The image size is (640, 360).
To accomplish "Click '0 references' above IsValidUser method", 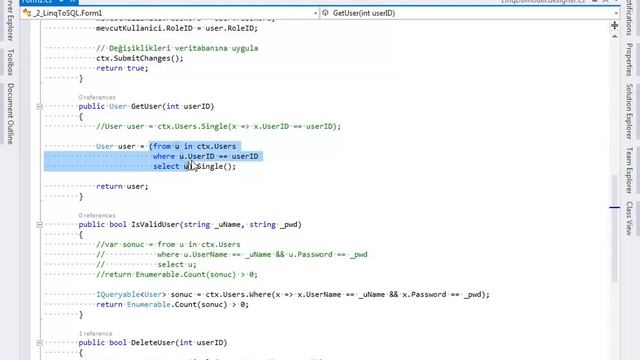I will (97, 215).
